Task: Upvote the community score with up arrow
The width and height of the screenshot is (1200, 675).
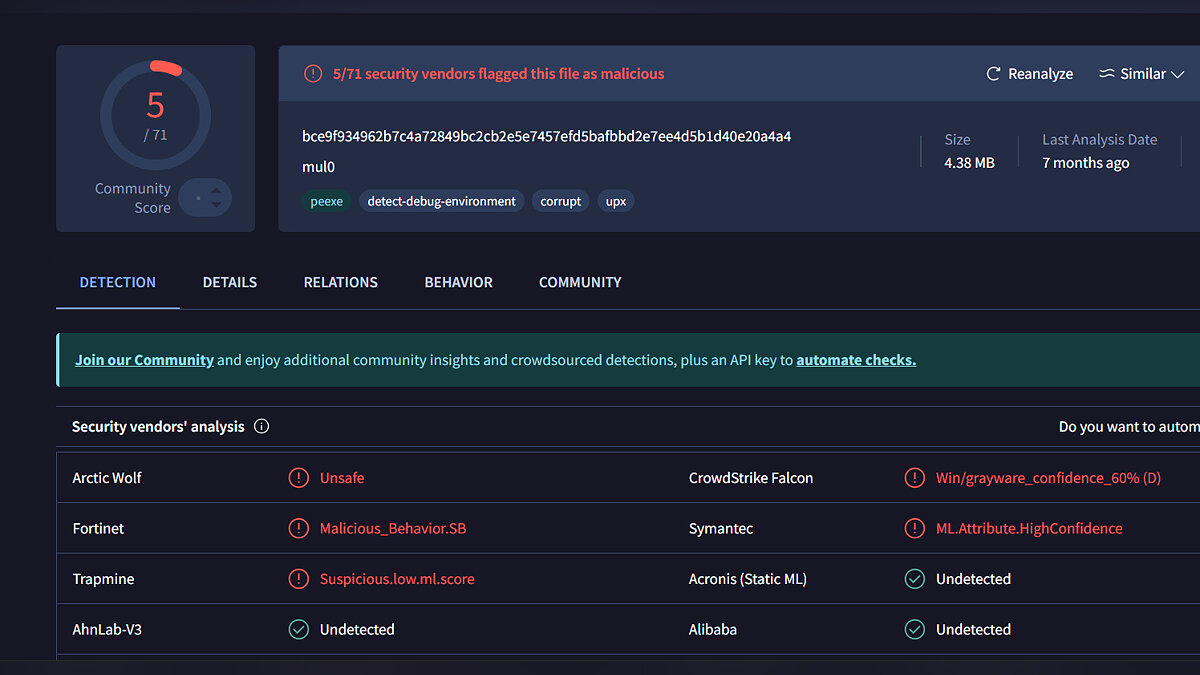Action: point(217,189)
